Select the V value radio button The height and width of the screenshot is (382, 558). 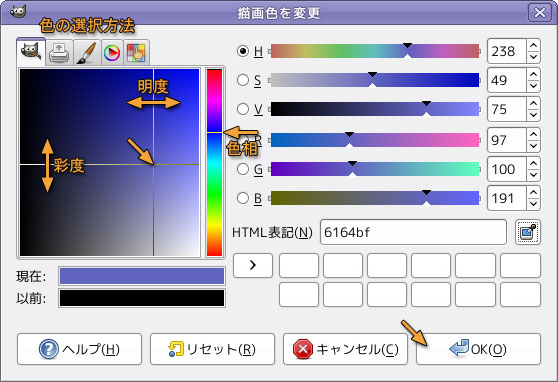click(x=243, y=109)
